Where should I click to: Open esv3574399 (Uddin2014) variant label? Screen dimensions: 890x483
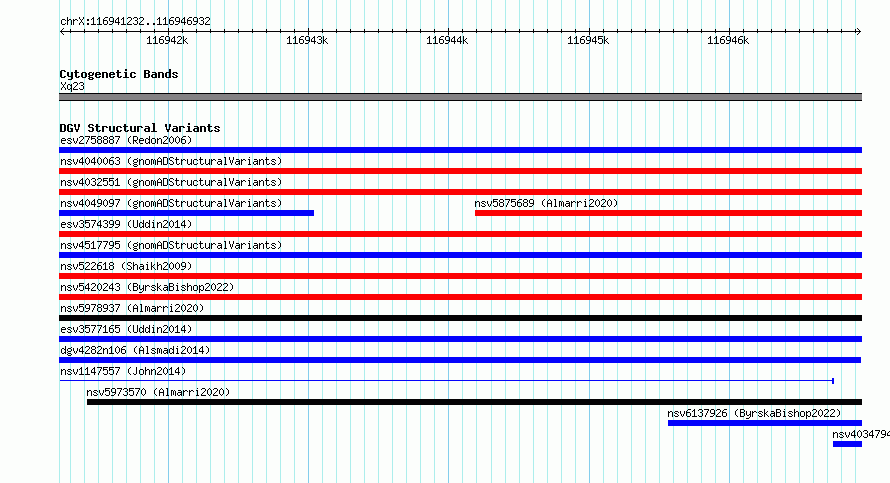[x=126, y=224]
